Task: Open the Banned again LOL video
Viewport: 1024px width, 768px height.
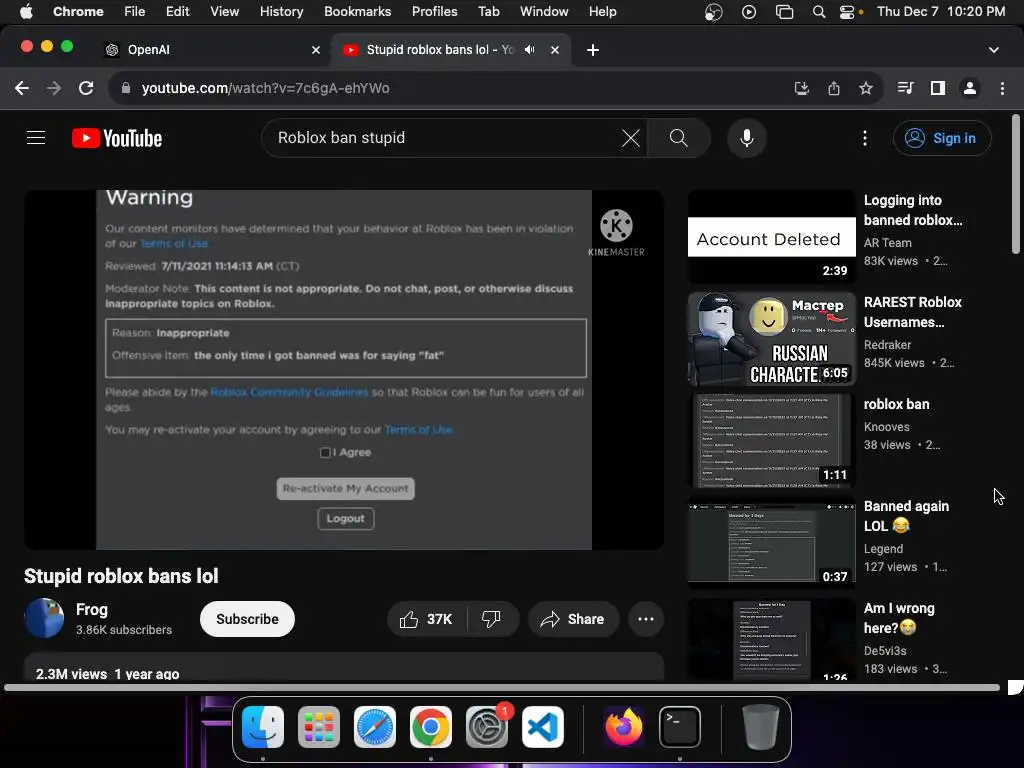Action: pyautogui.click(x=906, y=516)
